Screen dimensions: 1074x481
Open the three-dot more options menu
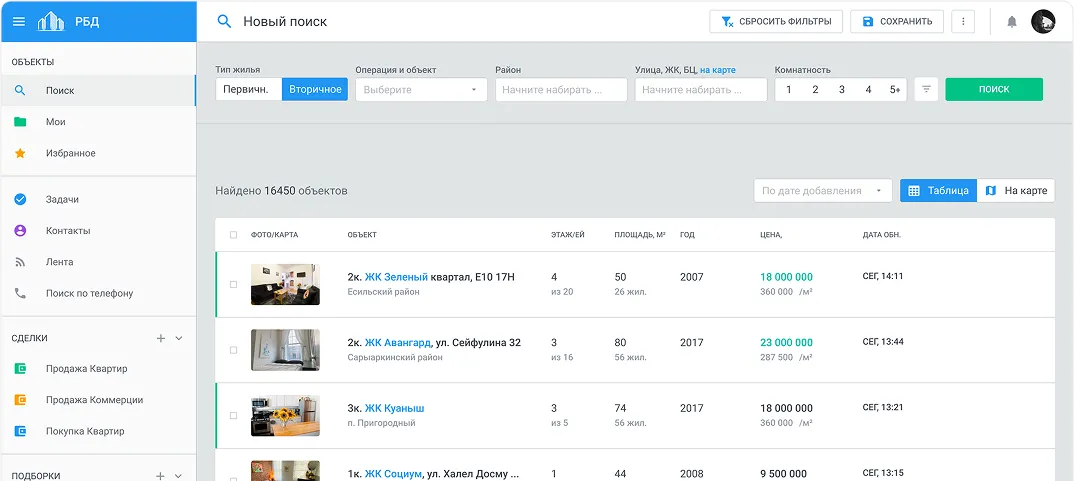click(x=963, y=21)
